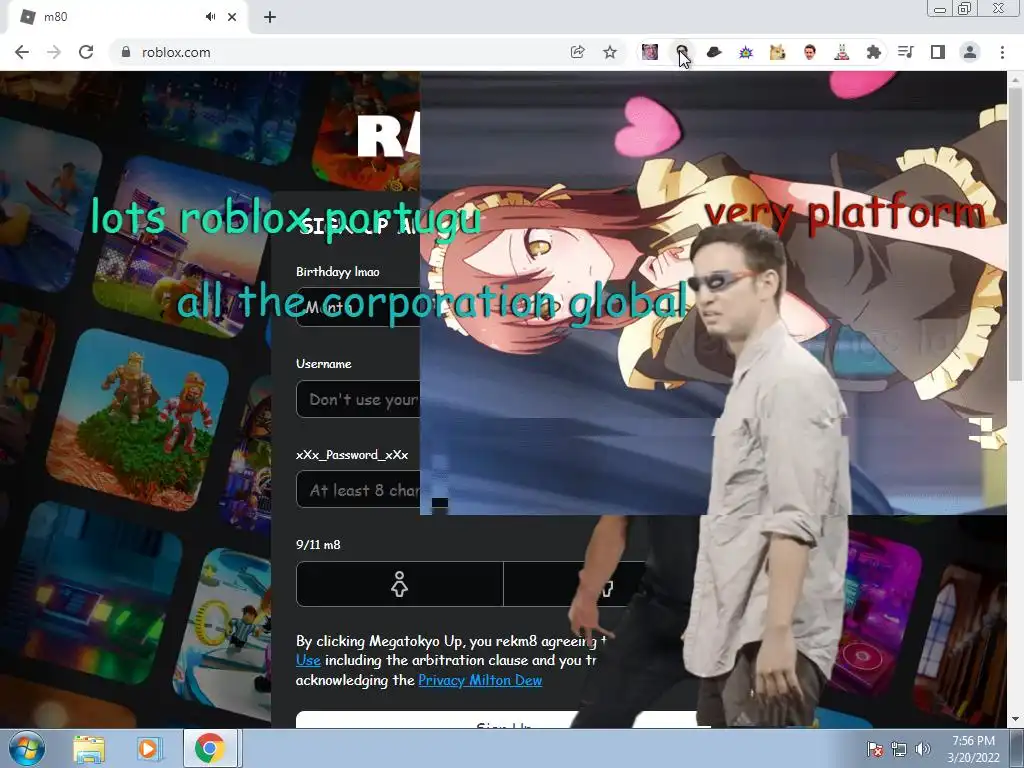Click the Chrome taskbar button

coord(209,749)
